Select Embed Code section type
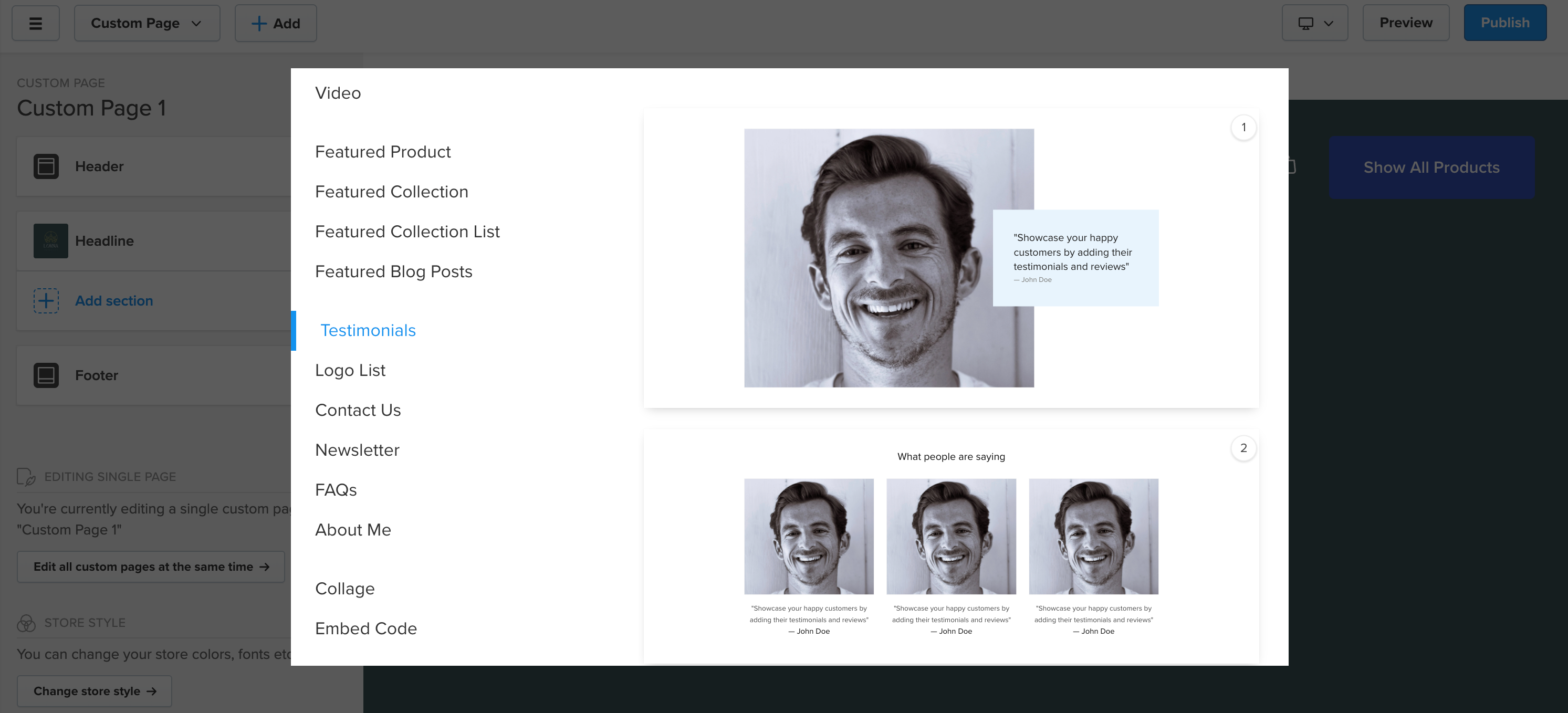The height and width of the screenshot is (713, 1568). point(365,628)
